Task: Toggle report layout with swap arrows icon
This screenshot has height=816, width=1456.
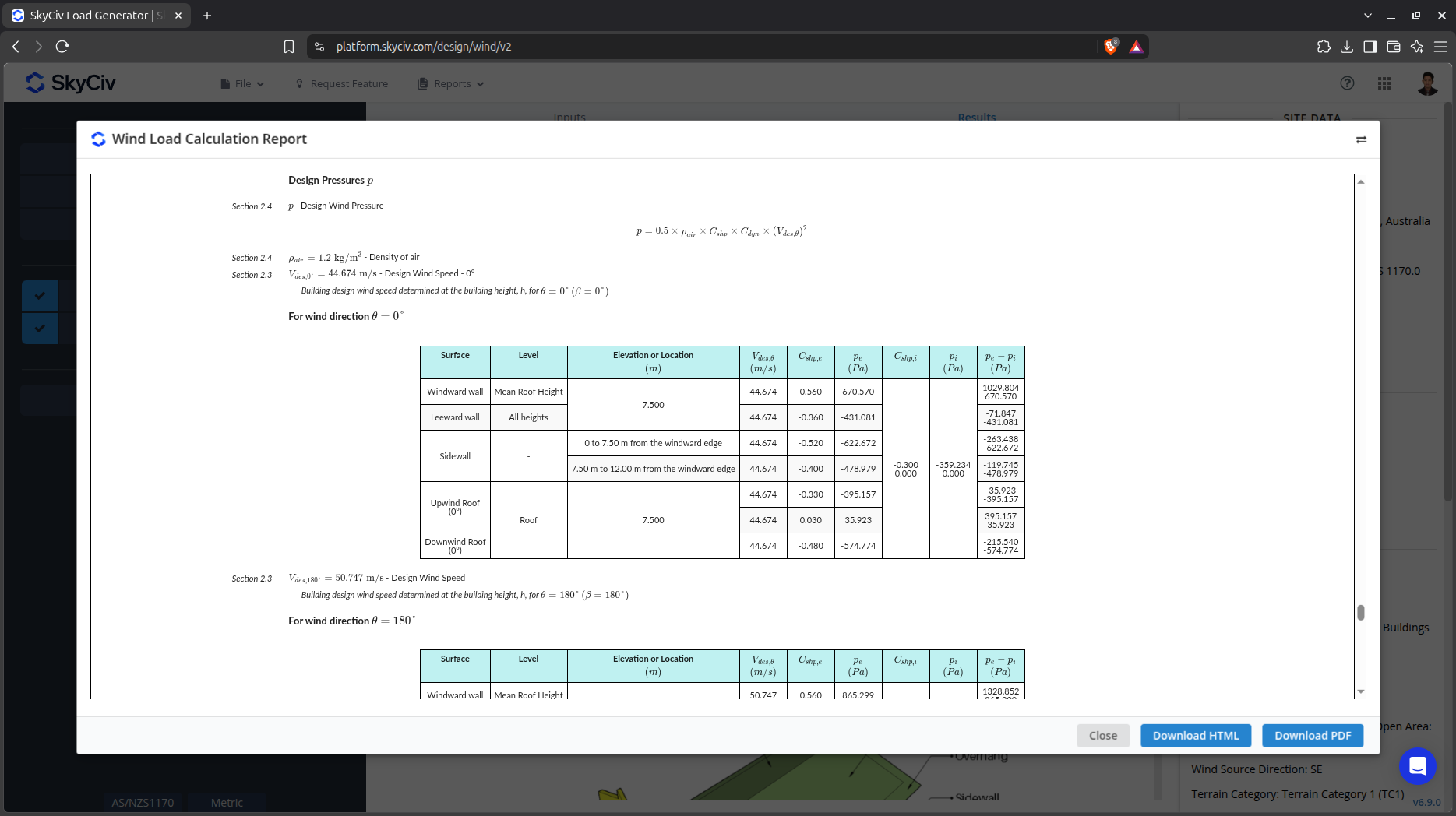Action: (1361, 139)
